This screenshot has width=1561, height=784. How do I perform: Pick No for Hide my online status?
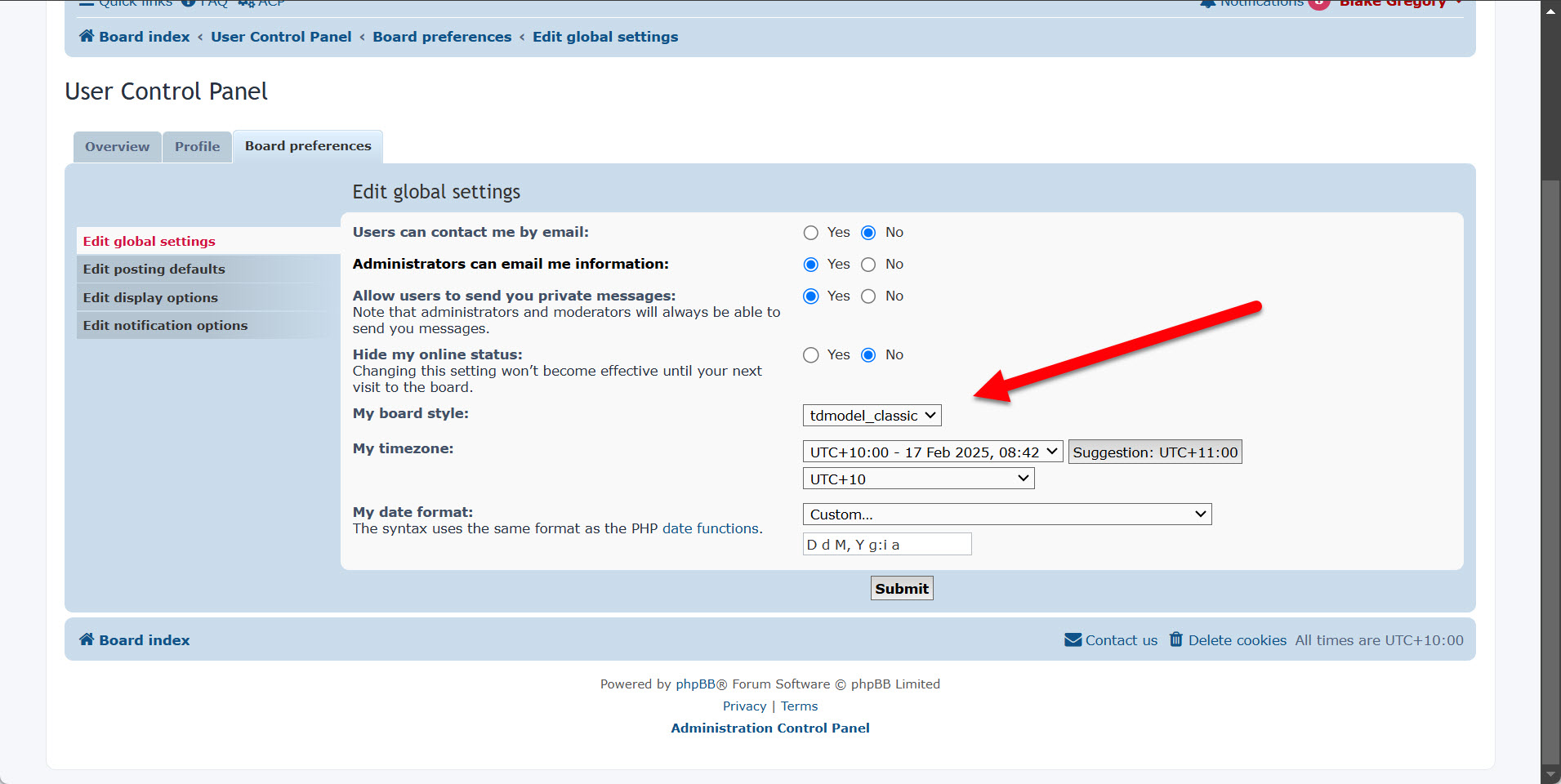868,355
